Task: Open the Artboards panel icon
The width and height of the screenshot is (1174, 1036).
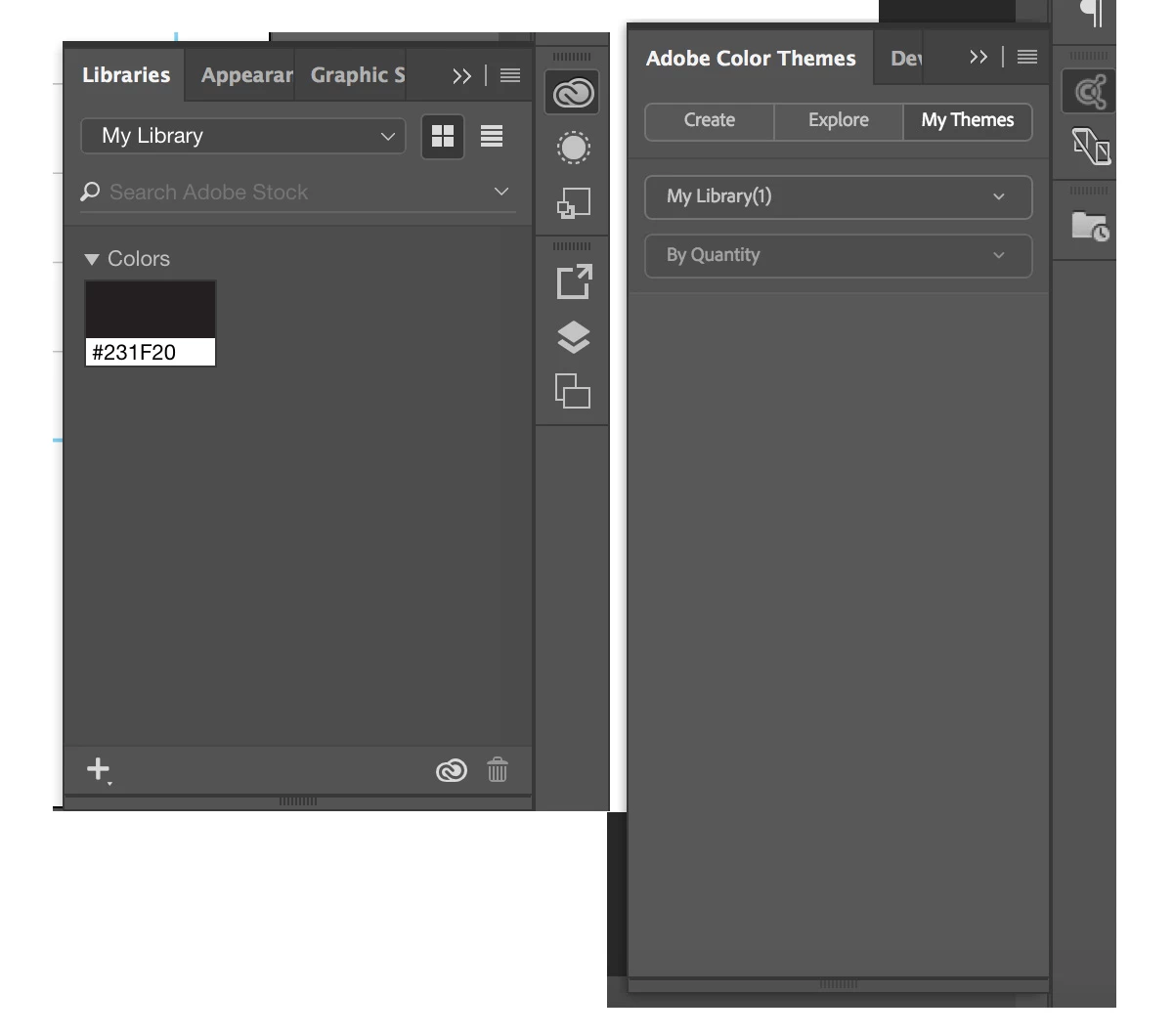Action: click(573, 391)
